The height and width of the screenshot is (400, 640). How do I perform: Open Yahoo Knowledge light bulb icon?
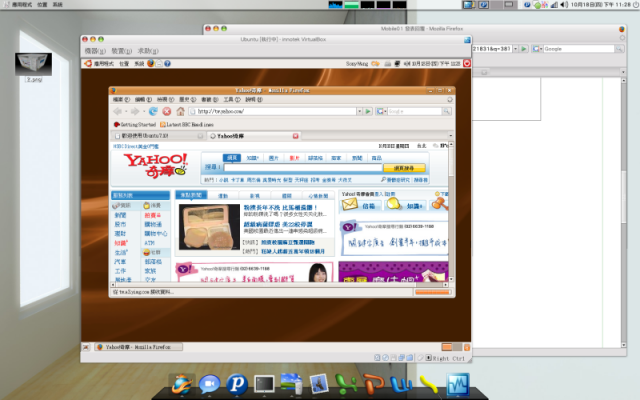click(393, 203)
